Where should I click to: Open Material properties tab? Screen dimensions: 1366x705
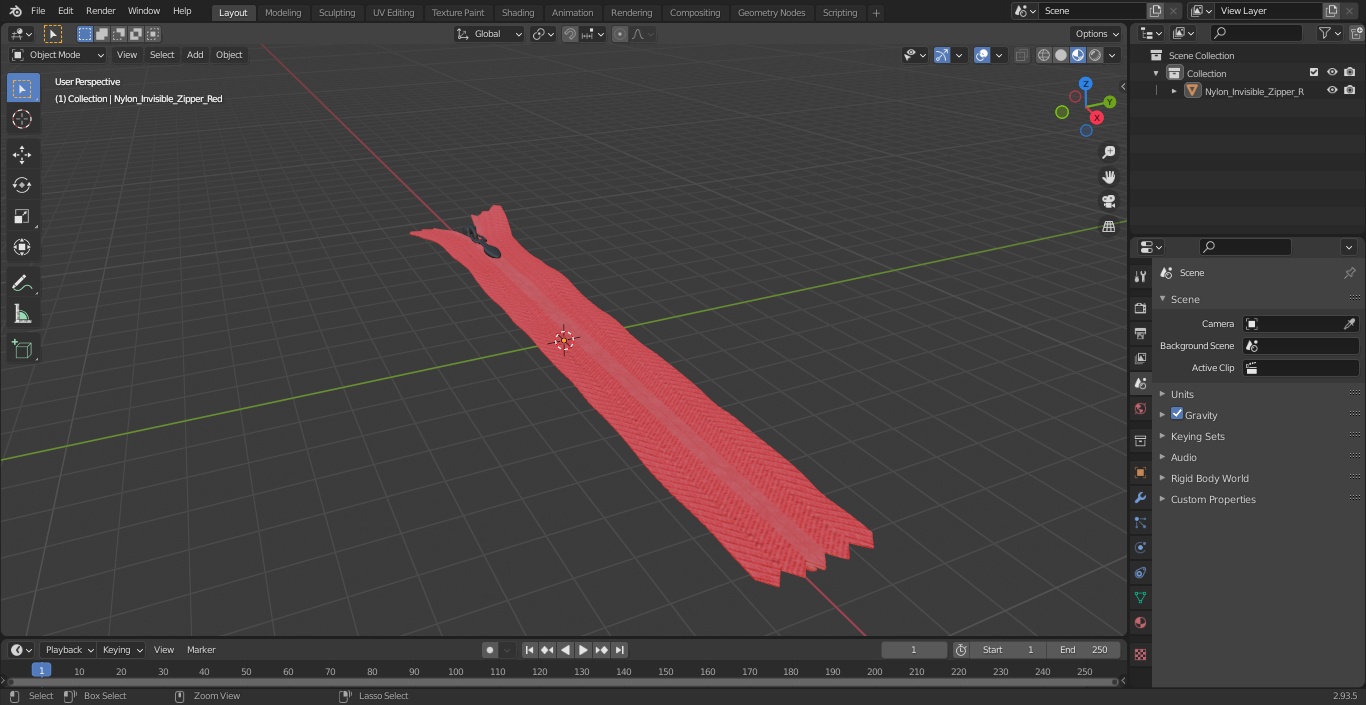click(1140, 622)
